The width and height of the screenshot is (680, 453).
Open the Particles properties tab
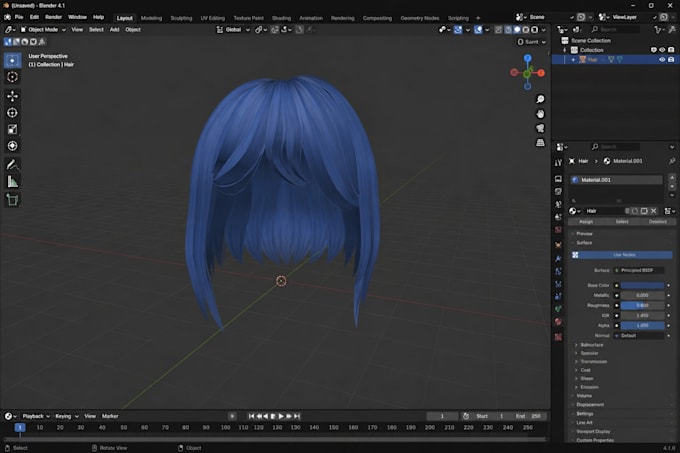coord(558,271)
